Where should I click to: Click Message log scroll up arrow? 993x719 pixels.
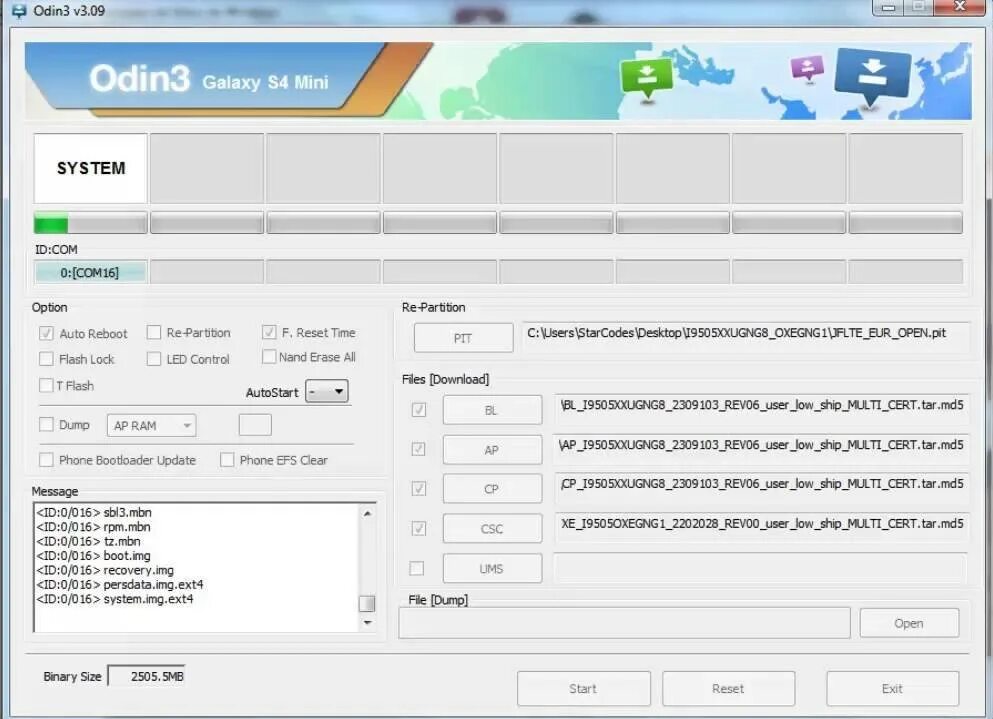(367, 513)
